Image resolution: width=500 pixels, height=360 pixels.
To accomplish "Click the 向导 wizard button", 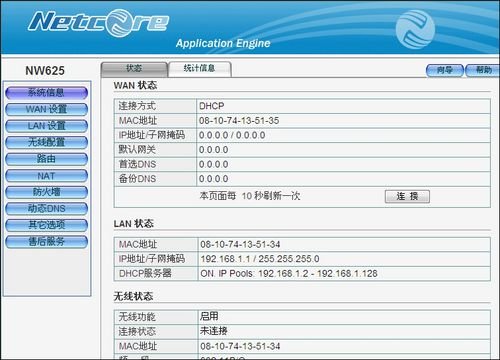I will [445, 70].
